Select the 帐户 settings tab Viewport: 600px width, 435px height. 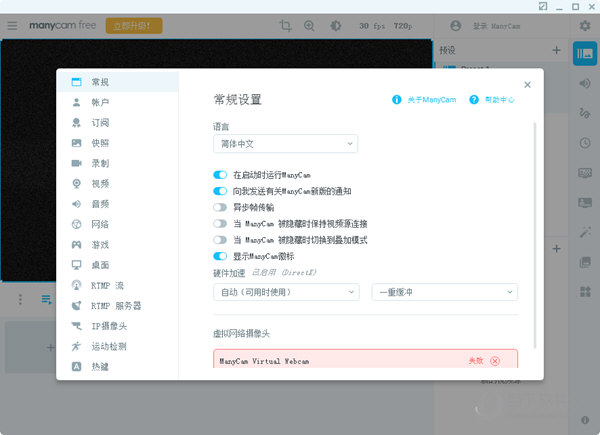(x=117, y=102)
